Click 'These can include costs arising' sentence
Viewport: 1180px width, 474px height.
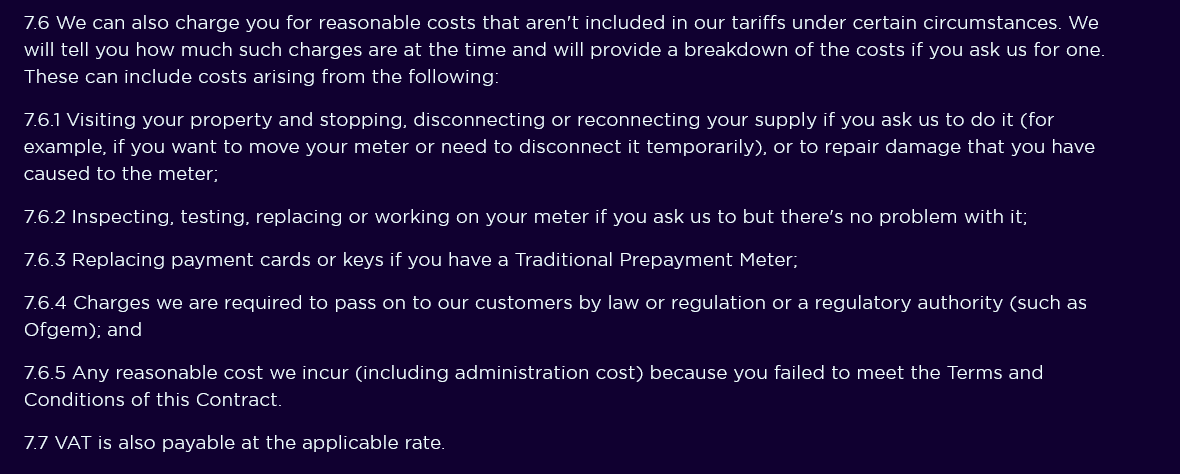click(x=261, y=77)
